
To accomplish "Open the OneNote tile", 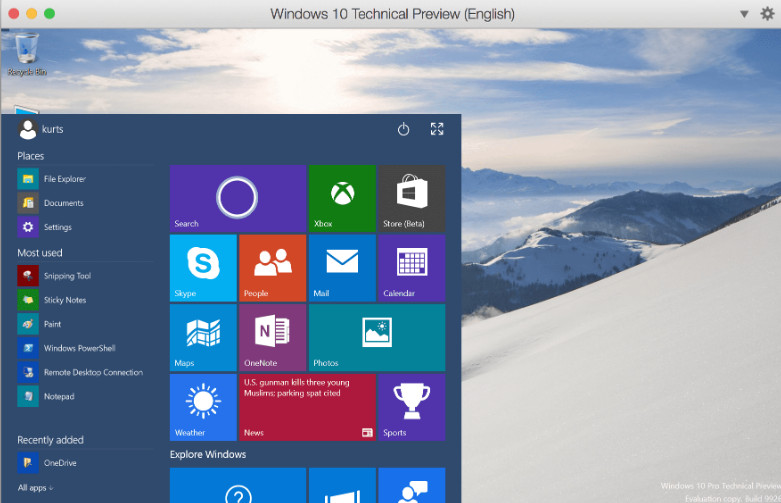I will (x=272, y=338).
